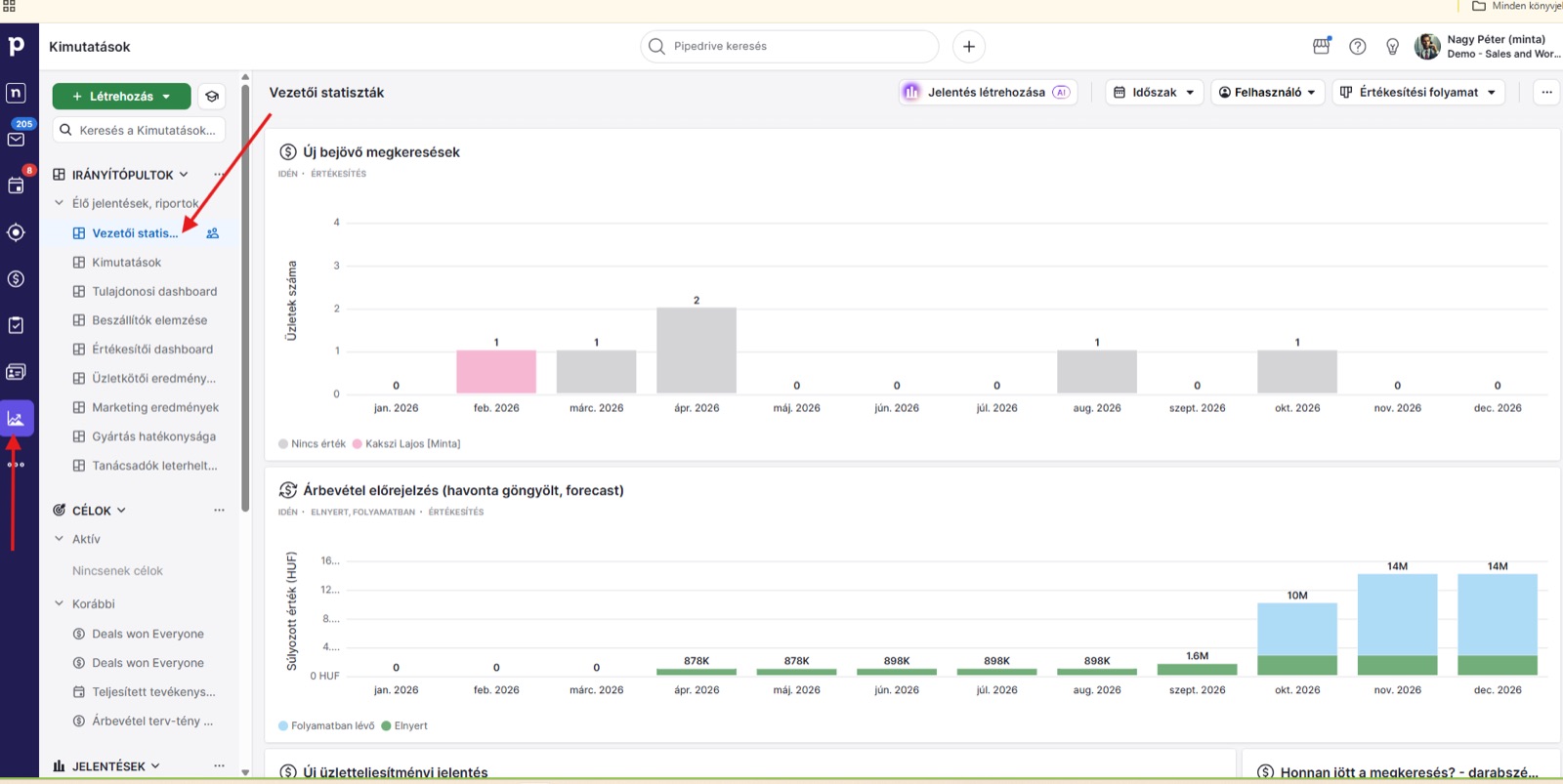This screenshot has width=1563, height=784.
Task: Open the Contacts card icon in left rail
Action: [17, 372]
